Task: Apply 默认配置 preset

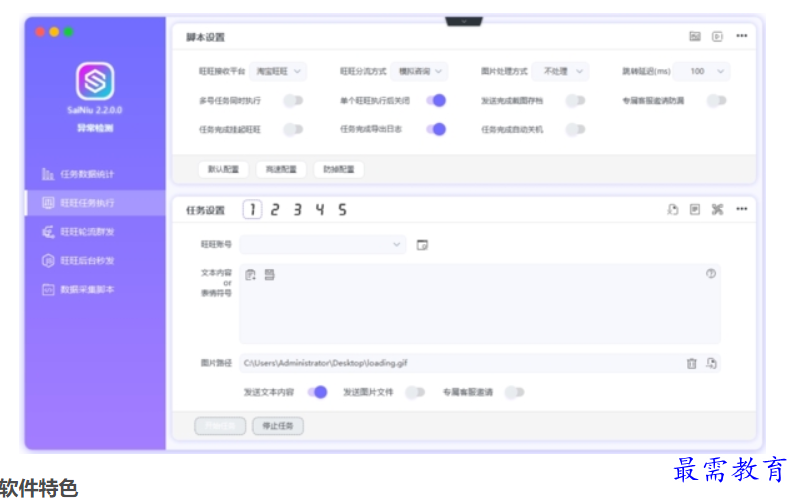Action: (x=223, y=169)
